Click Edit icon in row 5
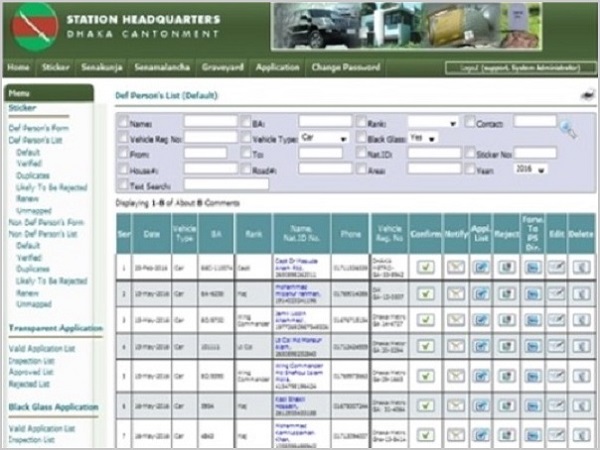The image size is (600, 450). [x=556, y=376]
